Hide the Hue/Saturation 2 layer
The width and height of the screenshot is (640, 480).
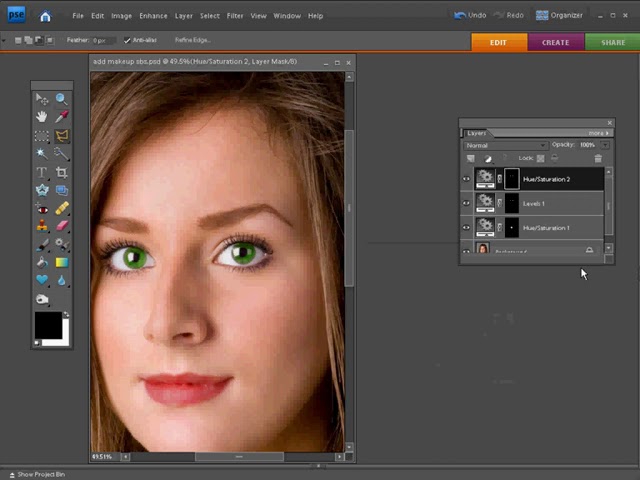coord(466,179)
